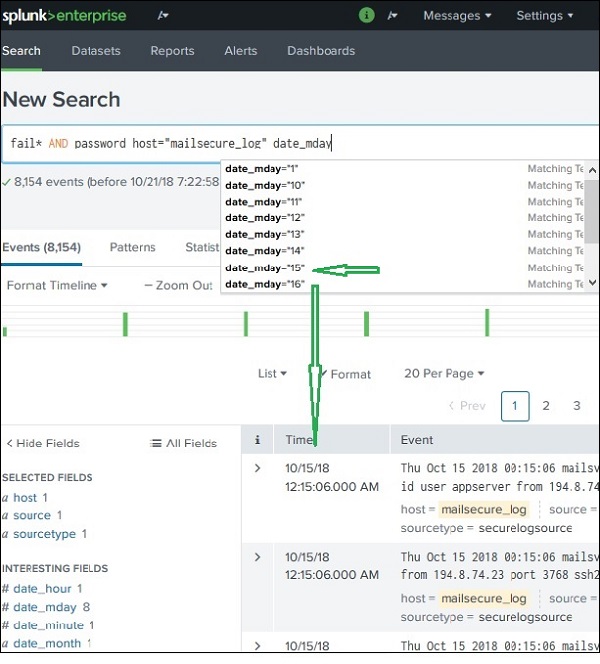
Task: Open the Dashboards navigation tab
Action: [321, 51]
